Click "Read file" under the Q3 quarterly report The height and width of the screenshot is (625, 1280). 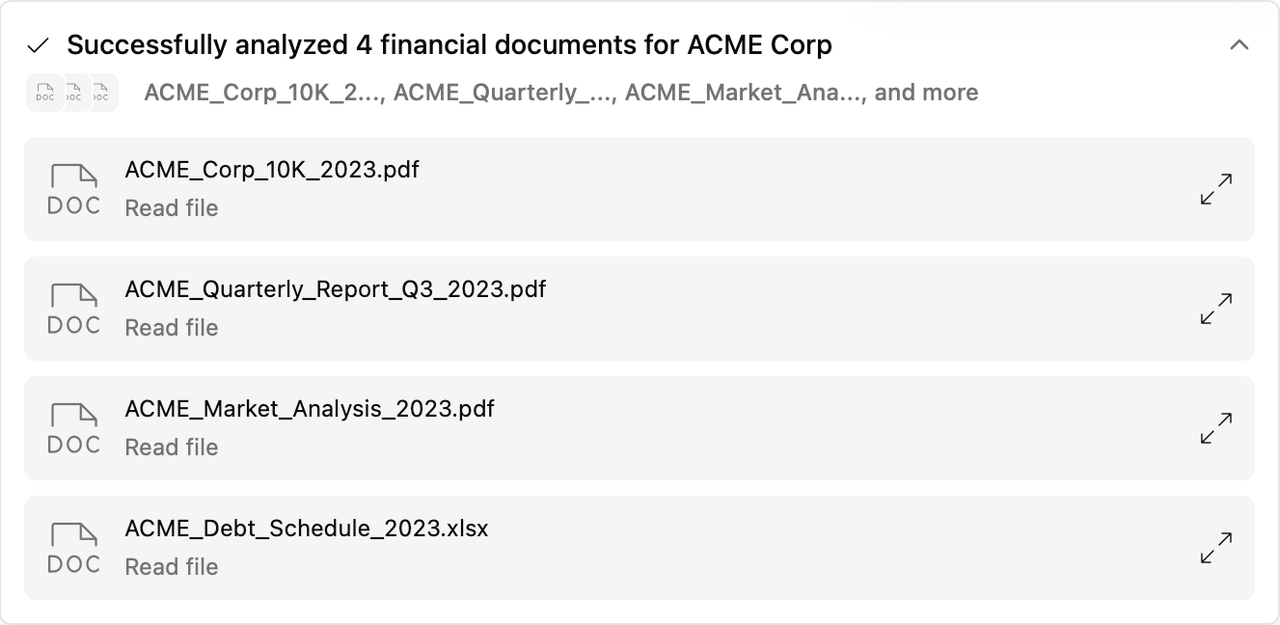(x=171, y=328)
